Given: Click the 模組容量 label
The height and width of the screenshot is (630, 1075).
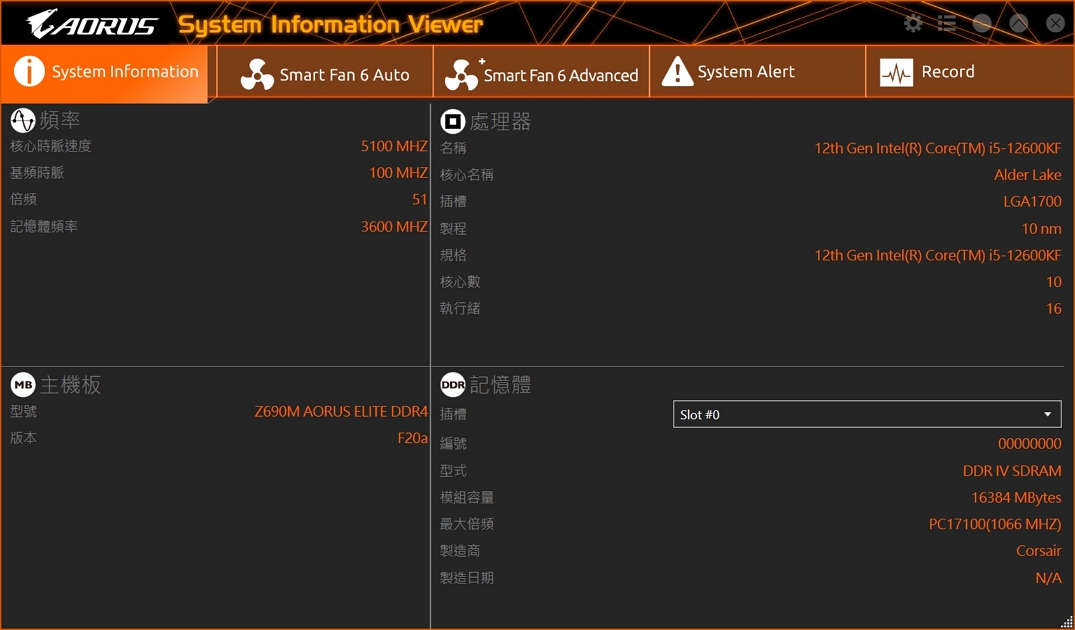Looking at the screenshot, I should [467, 498].
